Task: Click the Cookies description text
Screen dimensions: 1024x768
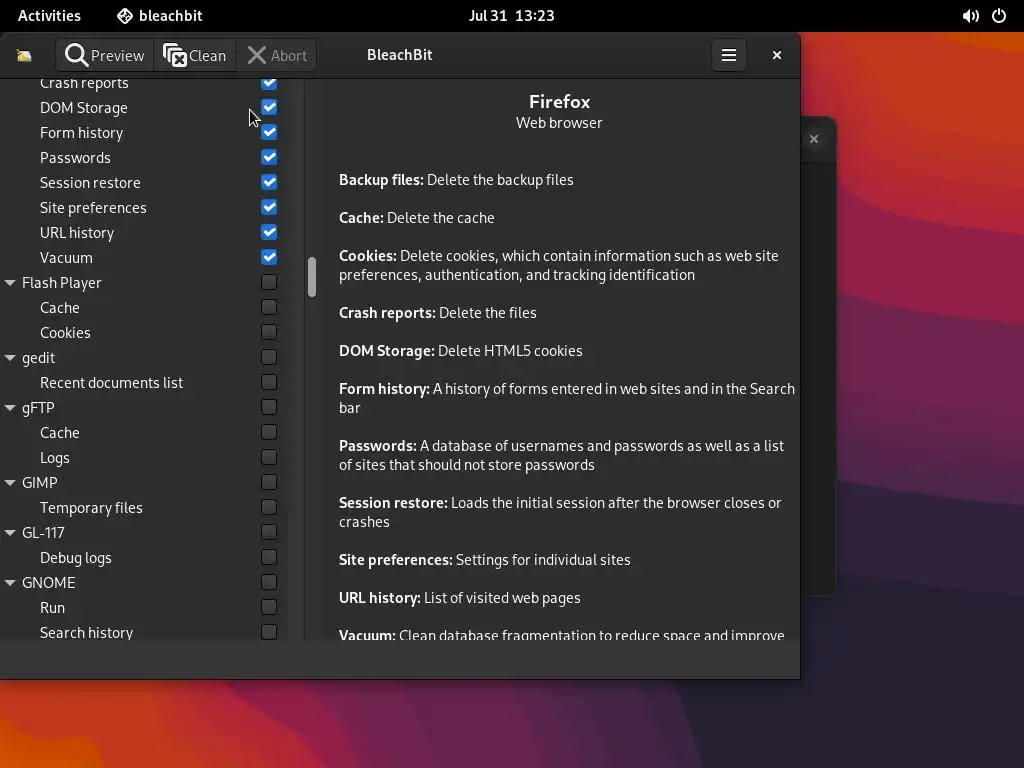Action: coord(558,265)
